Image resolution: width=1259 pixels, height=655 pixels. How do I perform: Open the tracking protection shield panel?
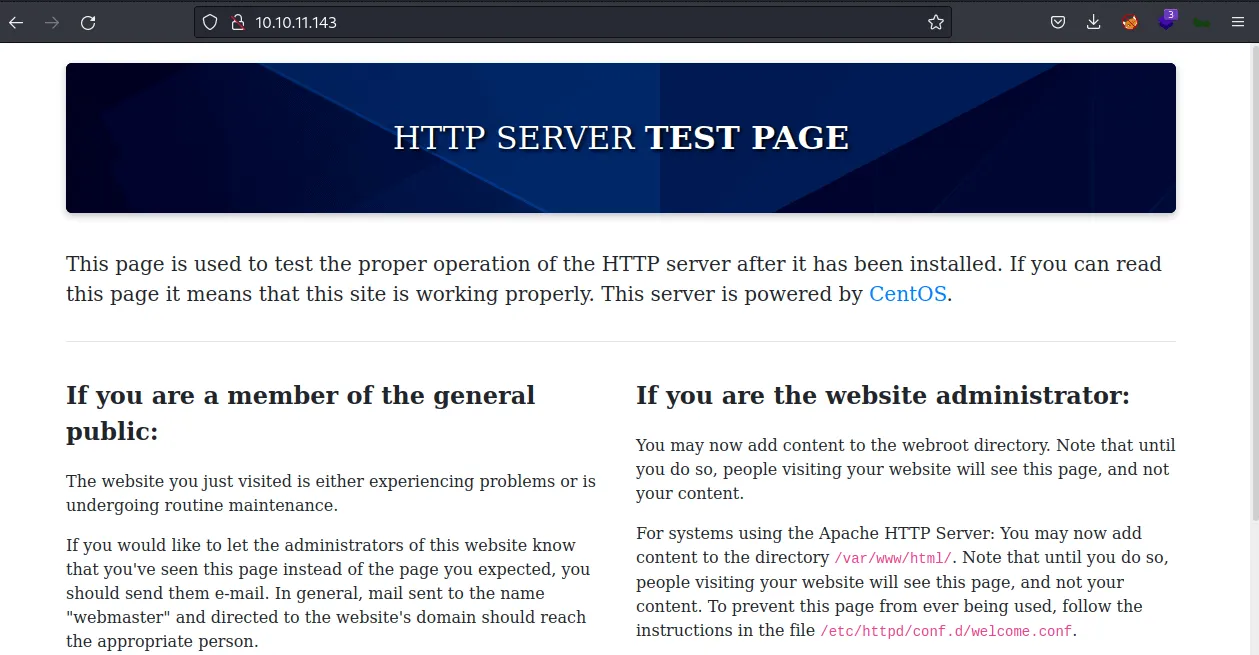pos(210,21)
